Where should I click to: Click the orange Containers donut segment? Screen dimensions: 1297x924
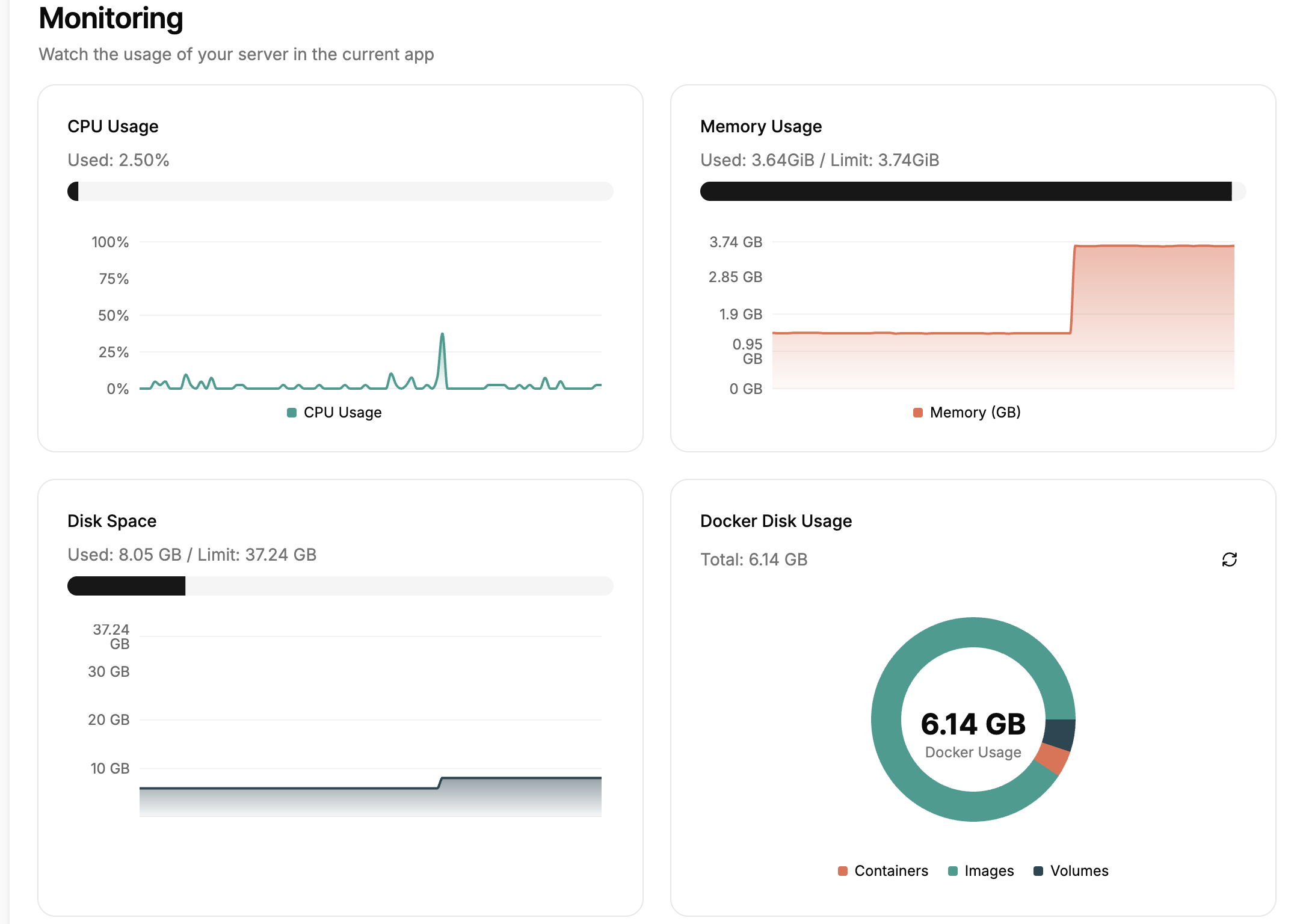(x=1053, y=759)
